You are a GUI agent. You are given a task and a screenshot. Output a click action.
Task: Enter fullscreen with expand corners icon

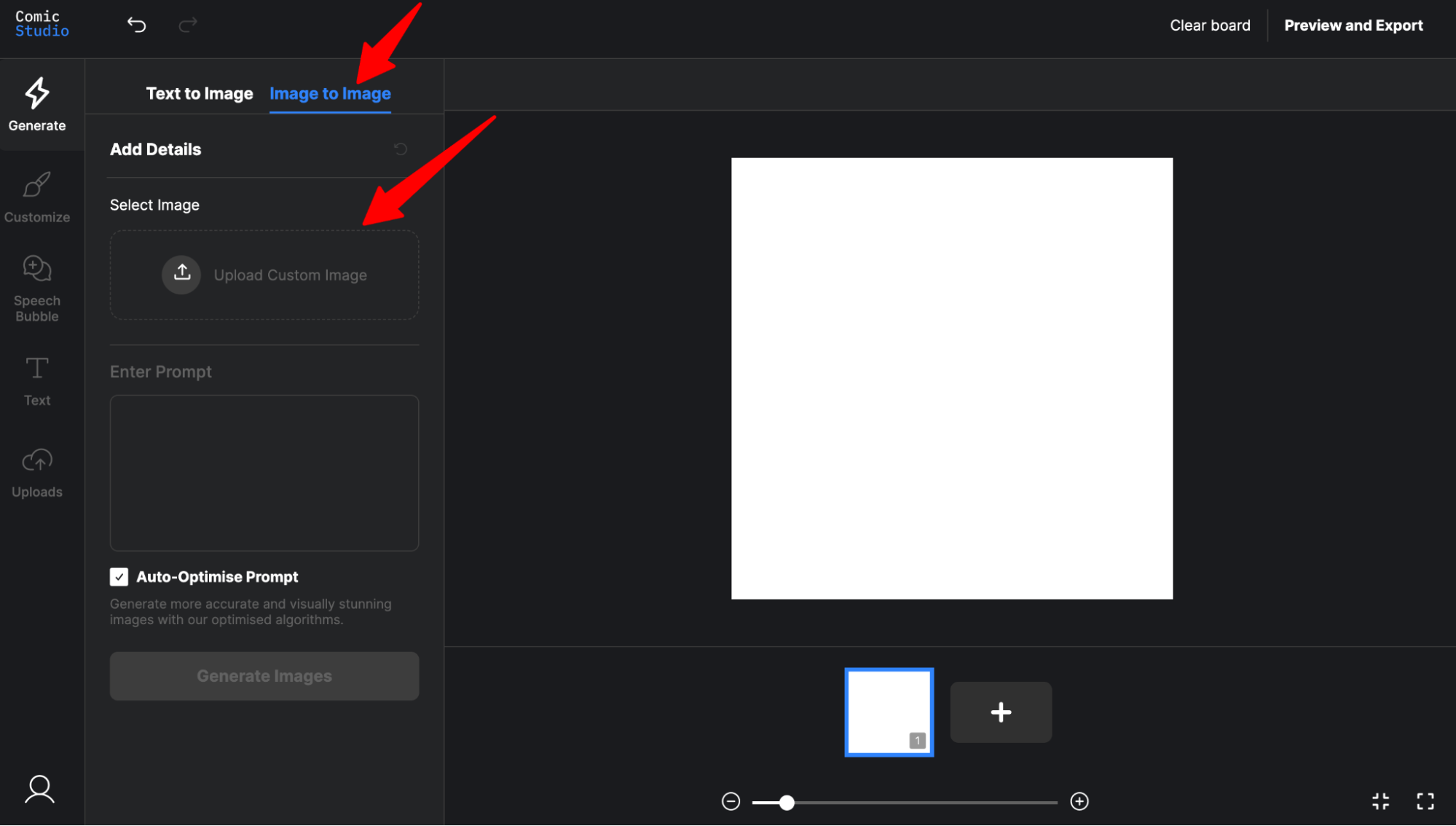click(1425, 801)
